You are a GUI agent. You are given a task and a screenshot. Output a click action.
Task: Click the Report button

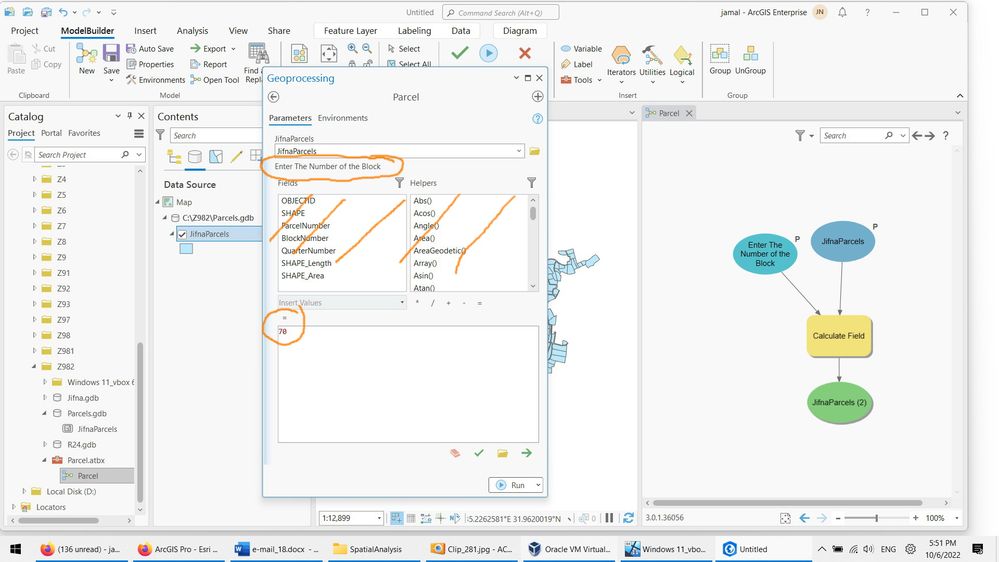[208, 64]
